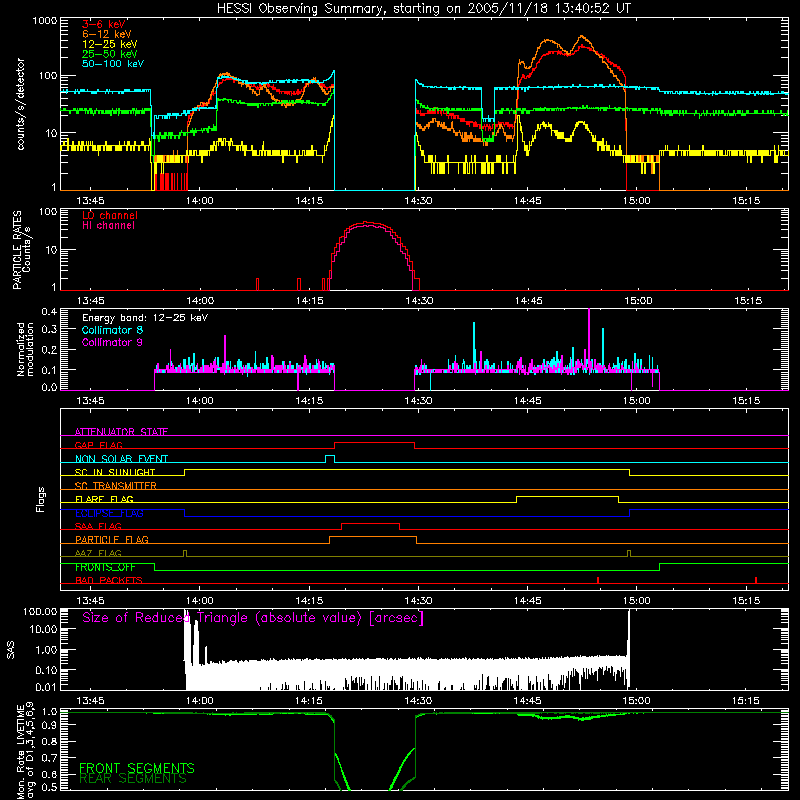Click the Normalized modulation axis label
Screen dimensions: 800x800
pyautogui.click(x=25, y=349)
